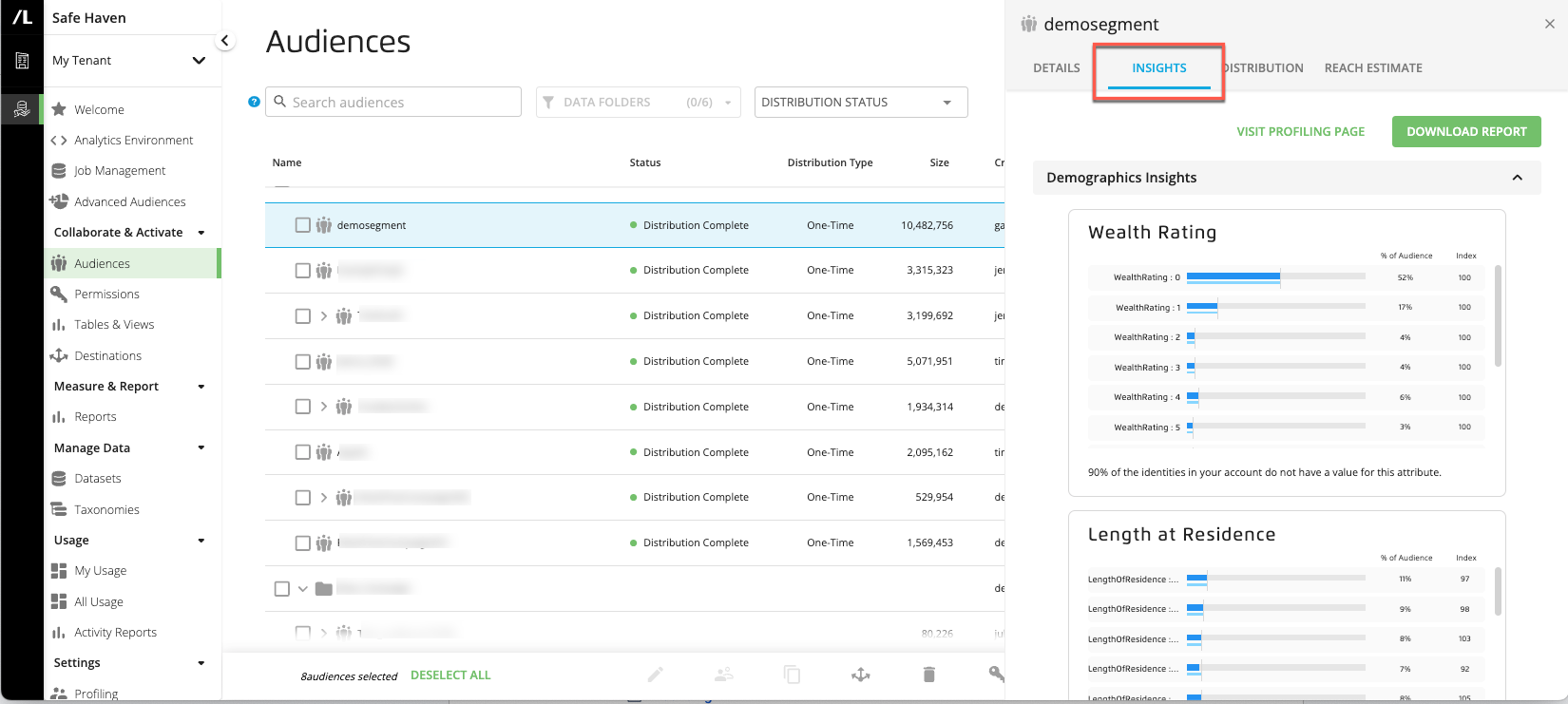Collapse the Manage Data section
Viewport: 1568px width, 704px height.
201,448
